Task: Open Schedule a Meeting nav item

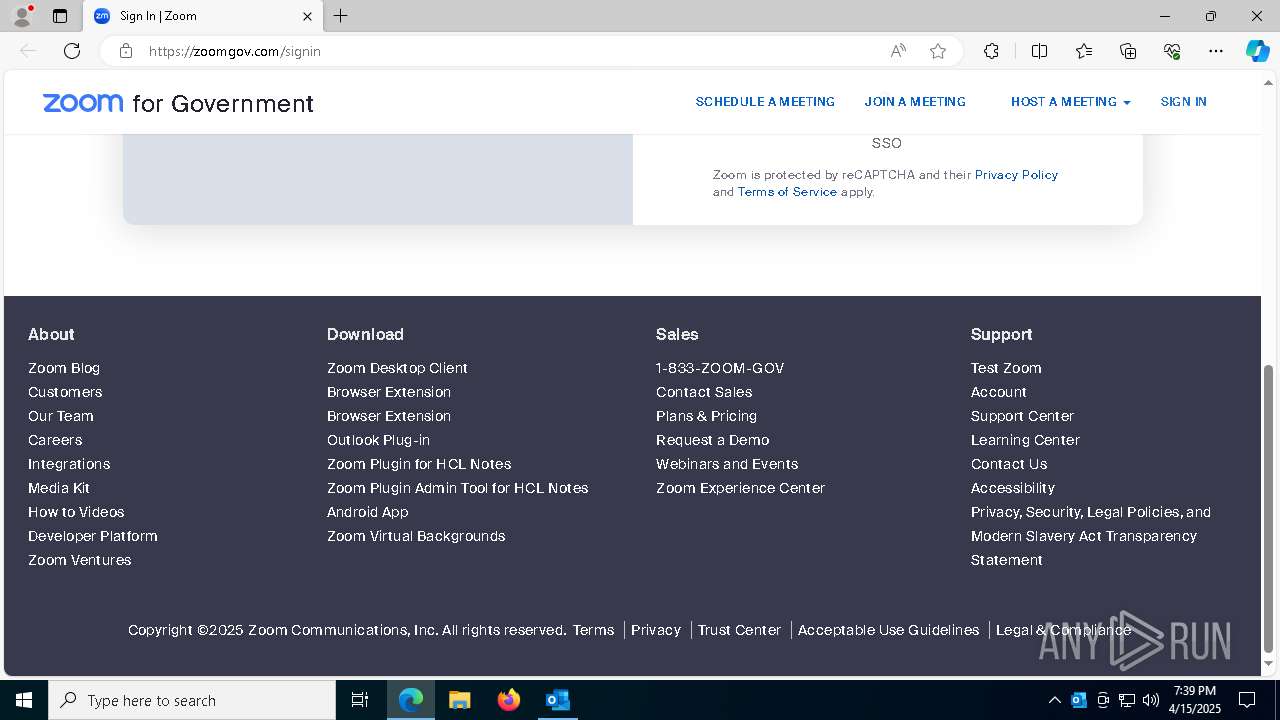Action: (x=765, y=102)
